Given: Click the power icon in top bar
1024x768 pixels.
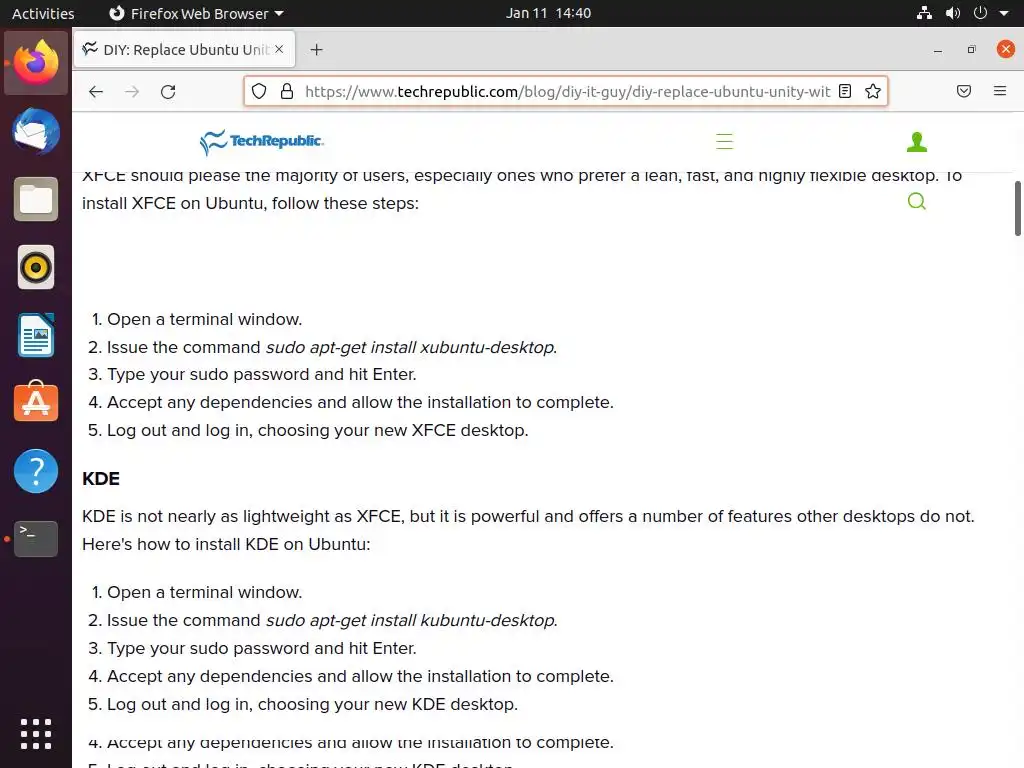Looking at the screenshot, I should [980, 13].
